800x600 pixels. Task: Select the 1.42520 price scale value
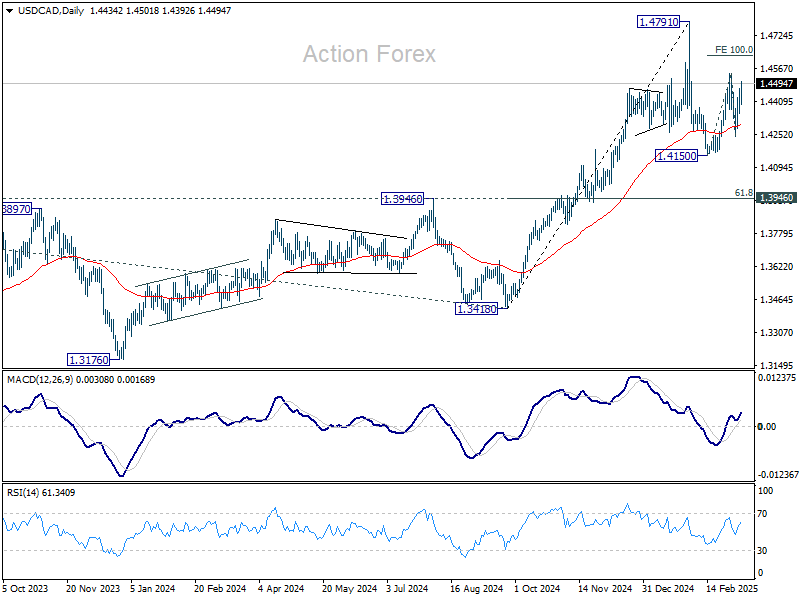(777, 135)
